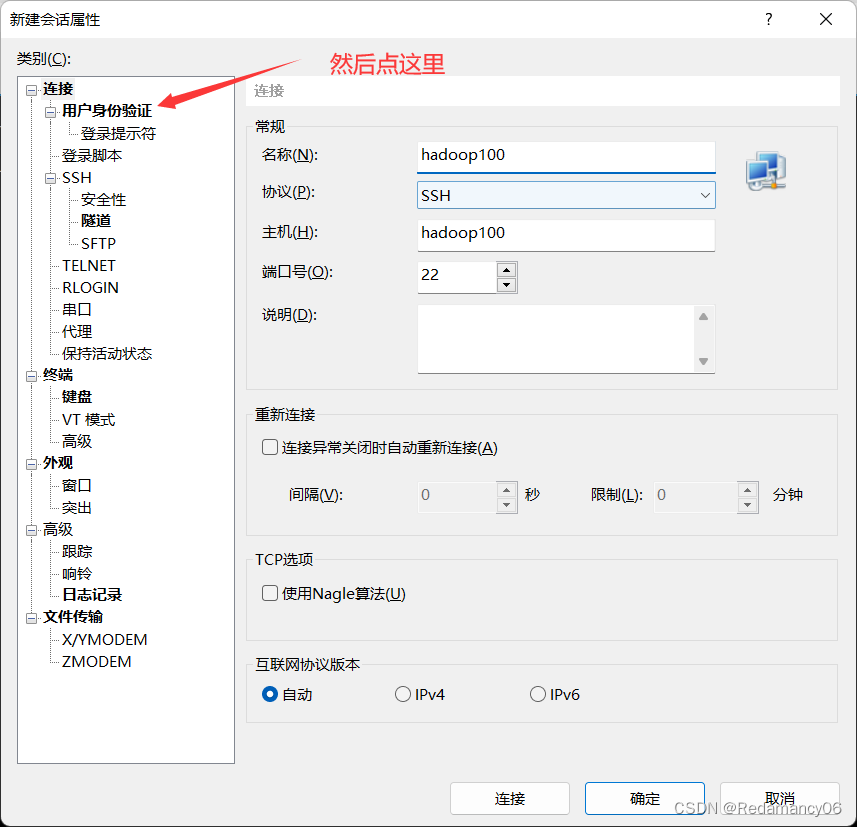Decrease the 限制 limit minutes stepper
Screen dimensions: 857x827
(x=747, y=505)
